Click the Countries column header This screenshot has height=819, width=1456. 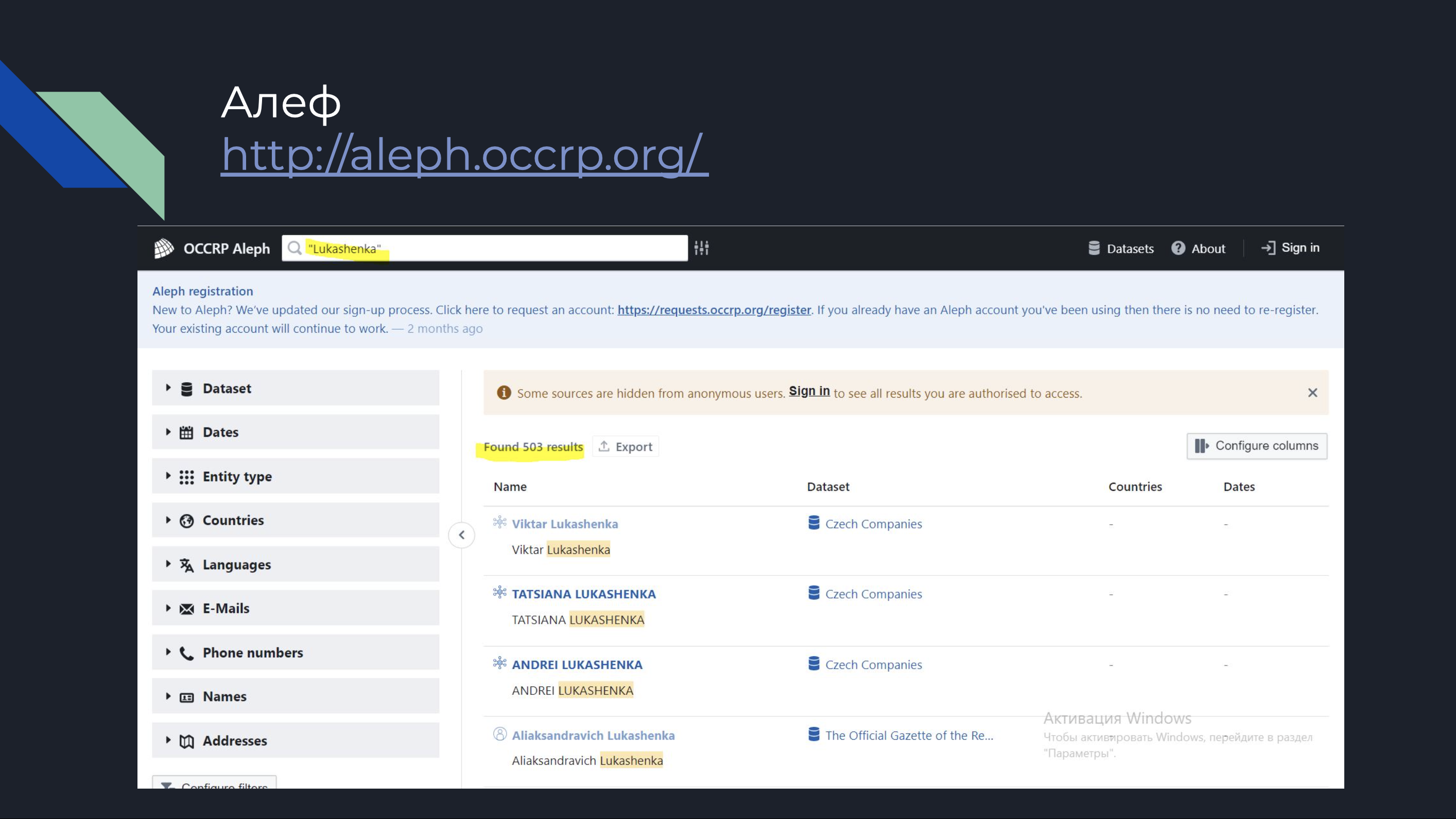tap(1135, 486)
